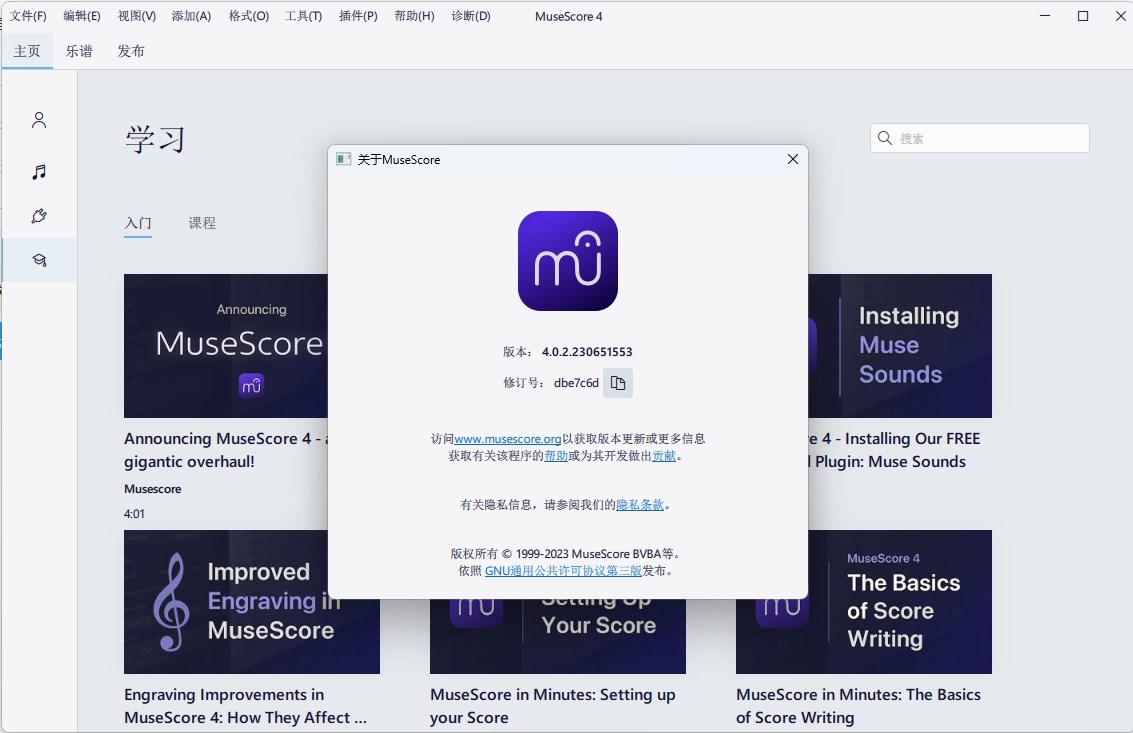Screen dimensions: 1133x733
Task: Select the graduation cap Learn icon
Action: tap(38, 259)
